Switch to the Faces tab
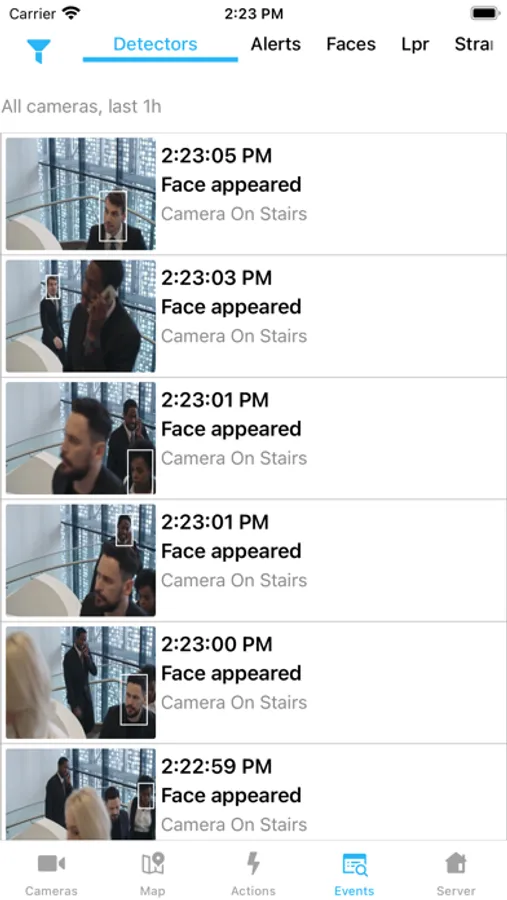Viewport: 507px width, 900px height. [351, 44]
